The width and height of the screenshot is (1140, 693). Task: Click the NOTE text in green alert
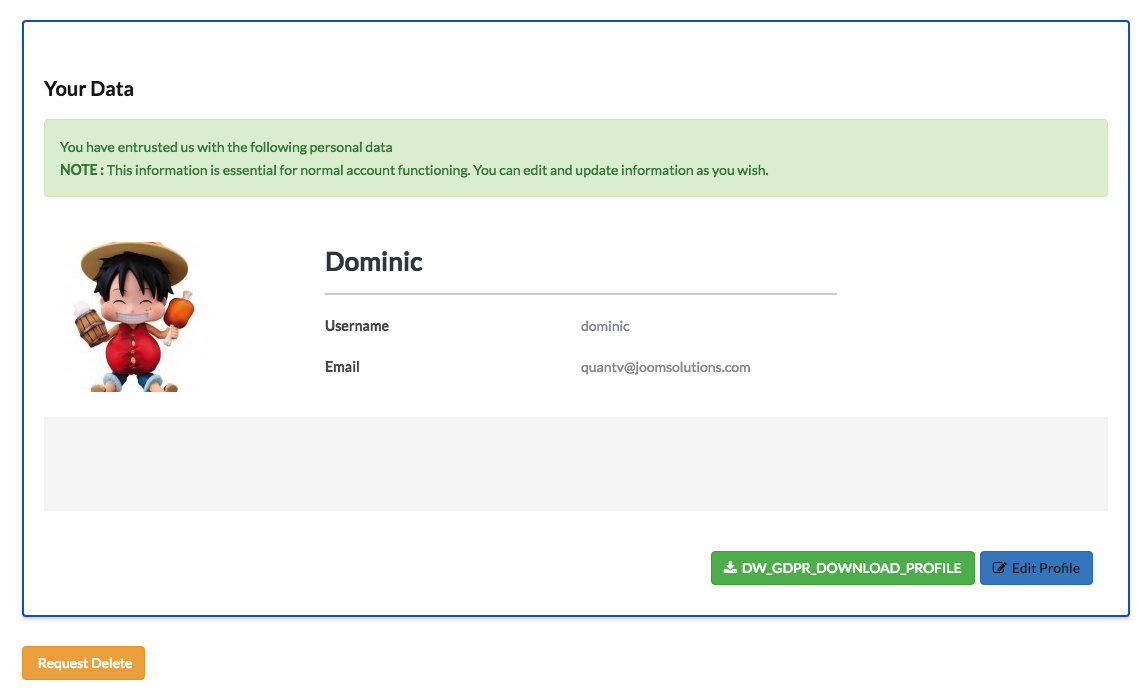(81, 170)
